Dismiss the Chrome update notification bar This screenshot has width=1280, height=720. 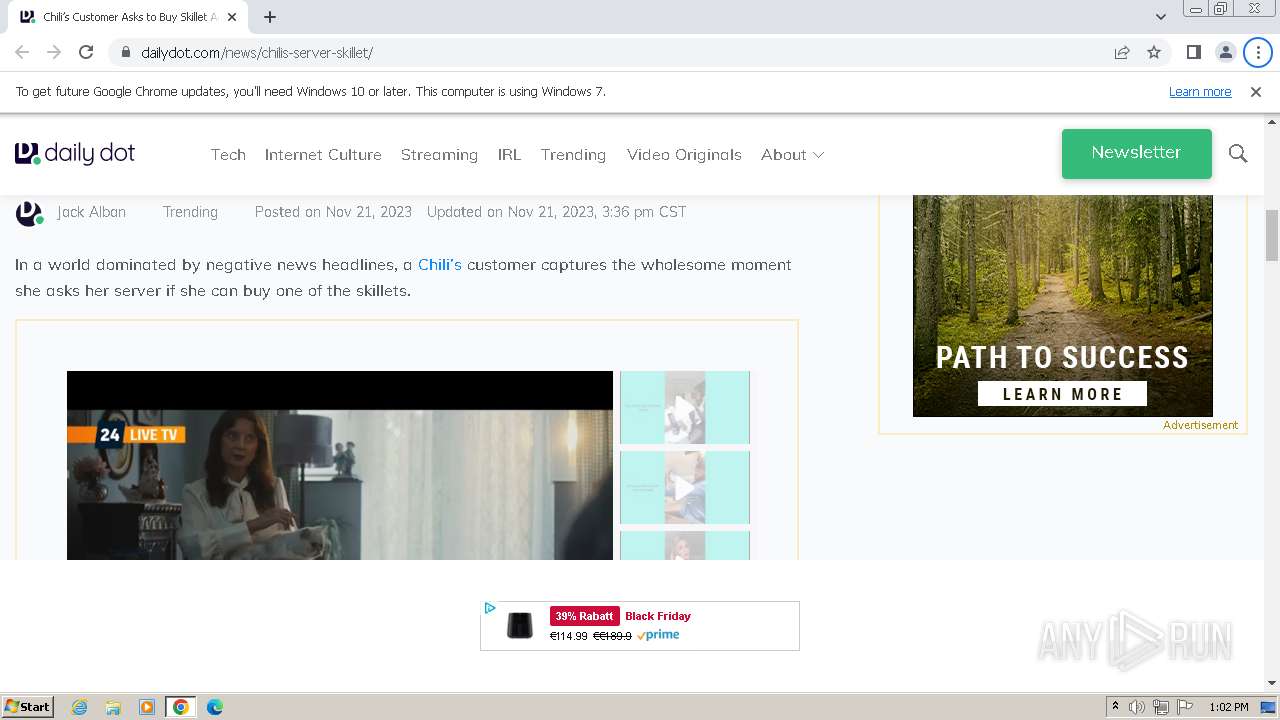tap(1256, 92)
